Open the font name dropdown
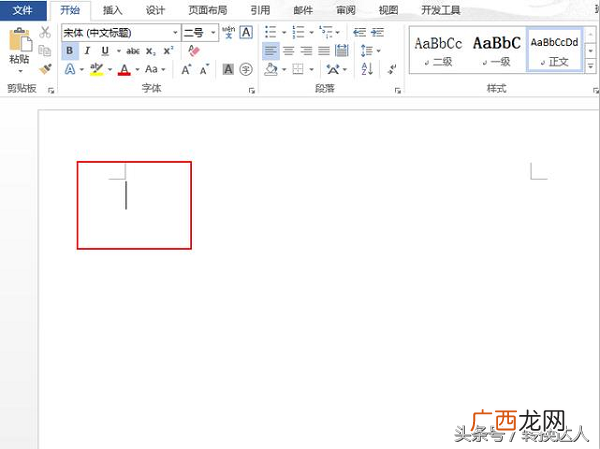Viewport: 600px width, 449px height. [x=175, y=33]
